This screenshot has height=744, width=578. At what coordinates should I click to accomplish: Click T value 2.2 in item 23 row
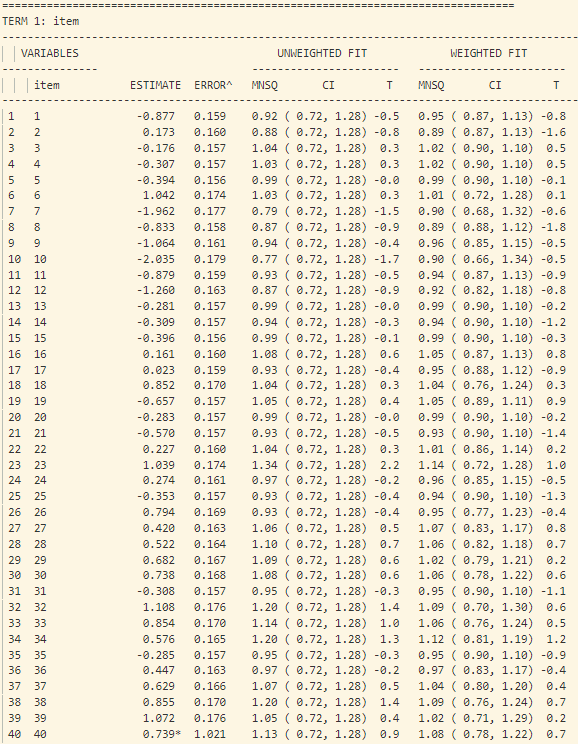click(x=390, y=465)
